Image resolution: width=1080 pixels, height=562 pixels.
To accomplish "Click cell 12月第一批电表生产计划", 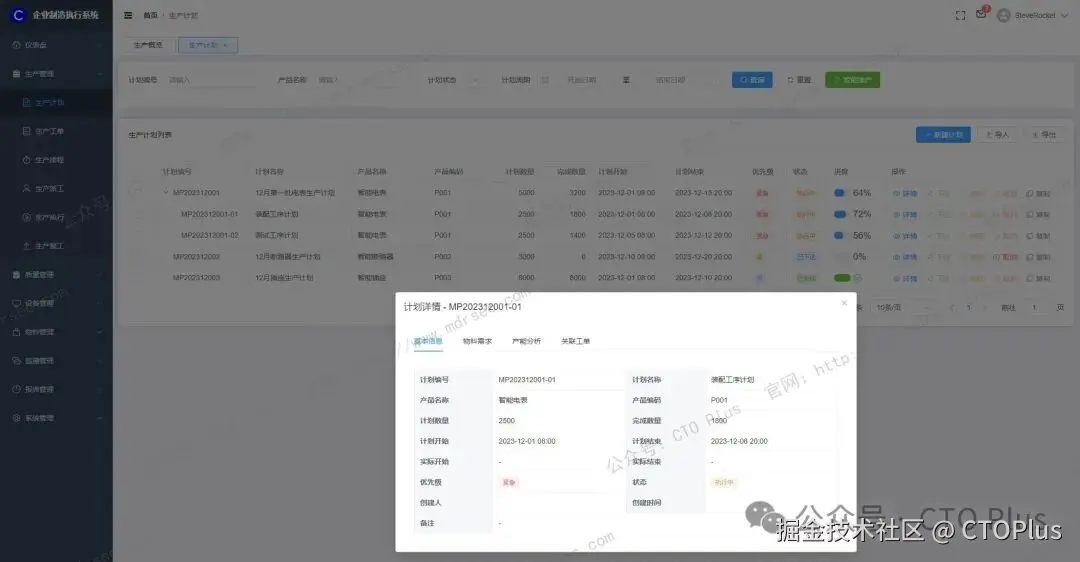I will click(x=295, y=193).
